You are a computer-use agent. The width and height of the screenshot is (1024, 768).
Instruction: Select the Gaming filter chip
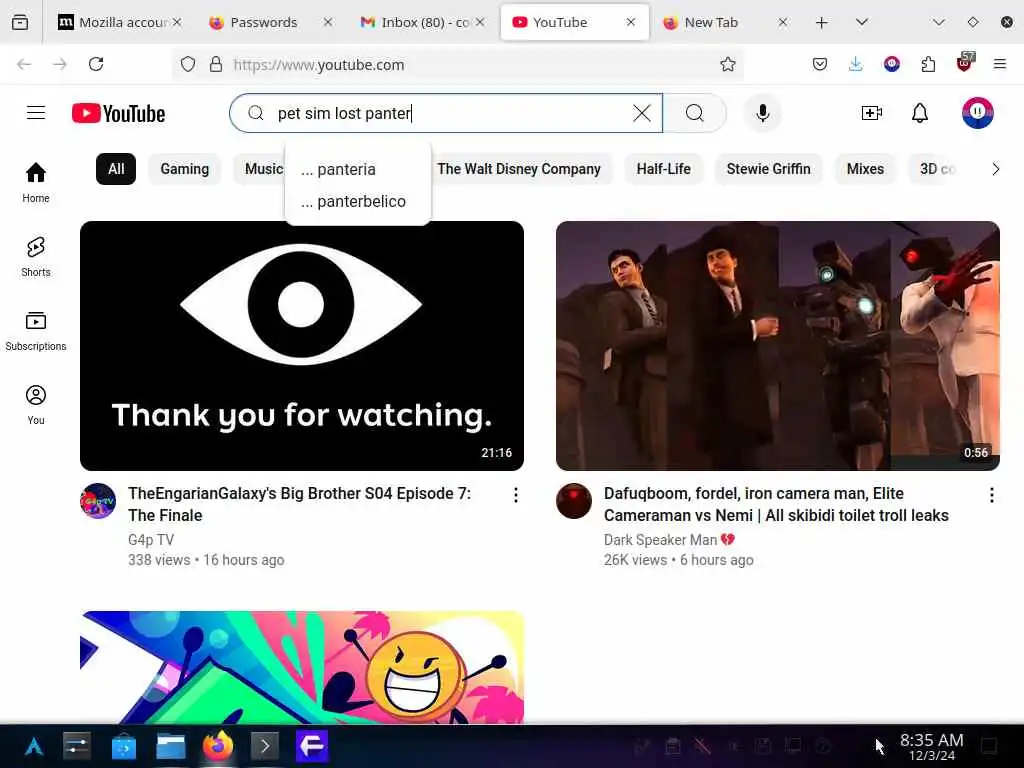185,169
